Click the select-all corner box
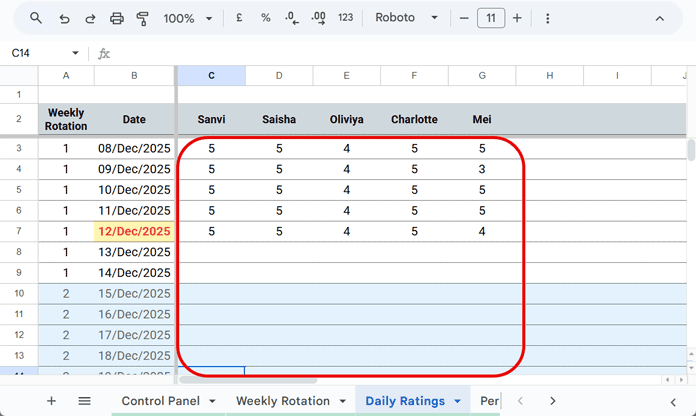Screen dimensions: 696x416 [x=19, y=75]
